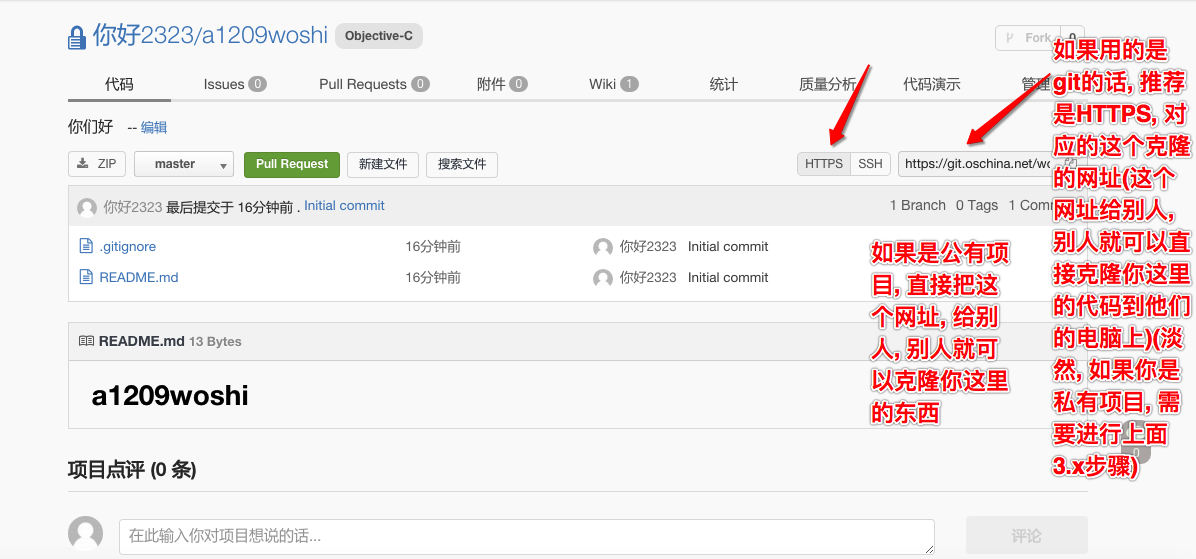Click 新建文件 to create a file
Image resolution: width=1196 pixels, height=559 pixels.
tap(383, 164)
